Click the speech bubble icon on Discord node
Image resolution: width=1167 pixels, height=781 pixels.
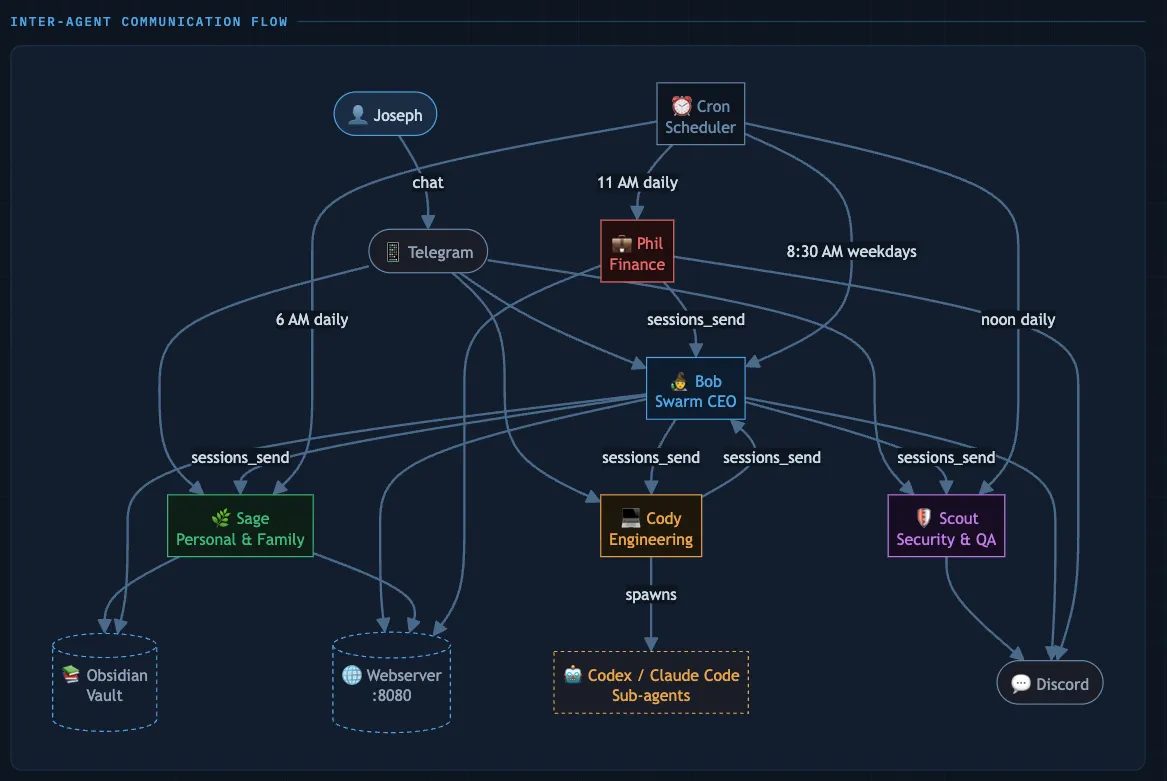1021,683
